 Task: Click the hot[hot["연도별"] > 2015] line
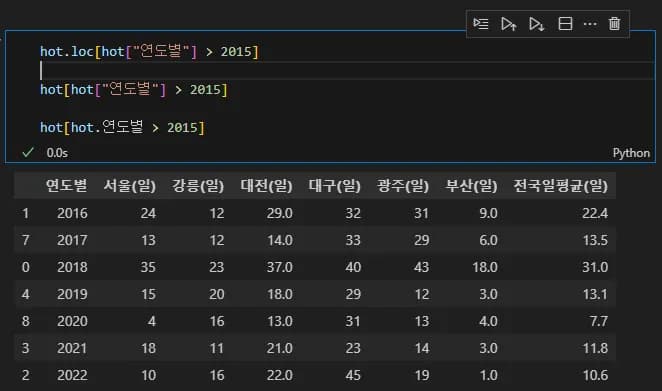[x=134, y=90]
